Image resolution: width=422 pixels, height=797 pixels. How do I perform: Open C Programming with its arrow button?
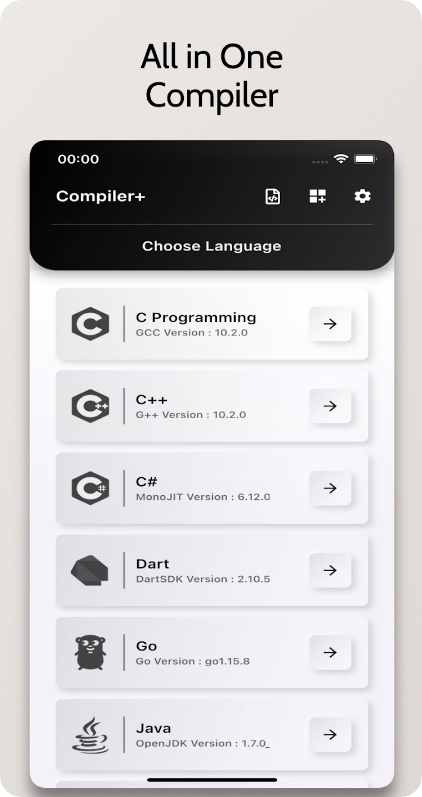click(x=330, y=324)
